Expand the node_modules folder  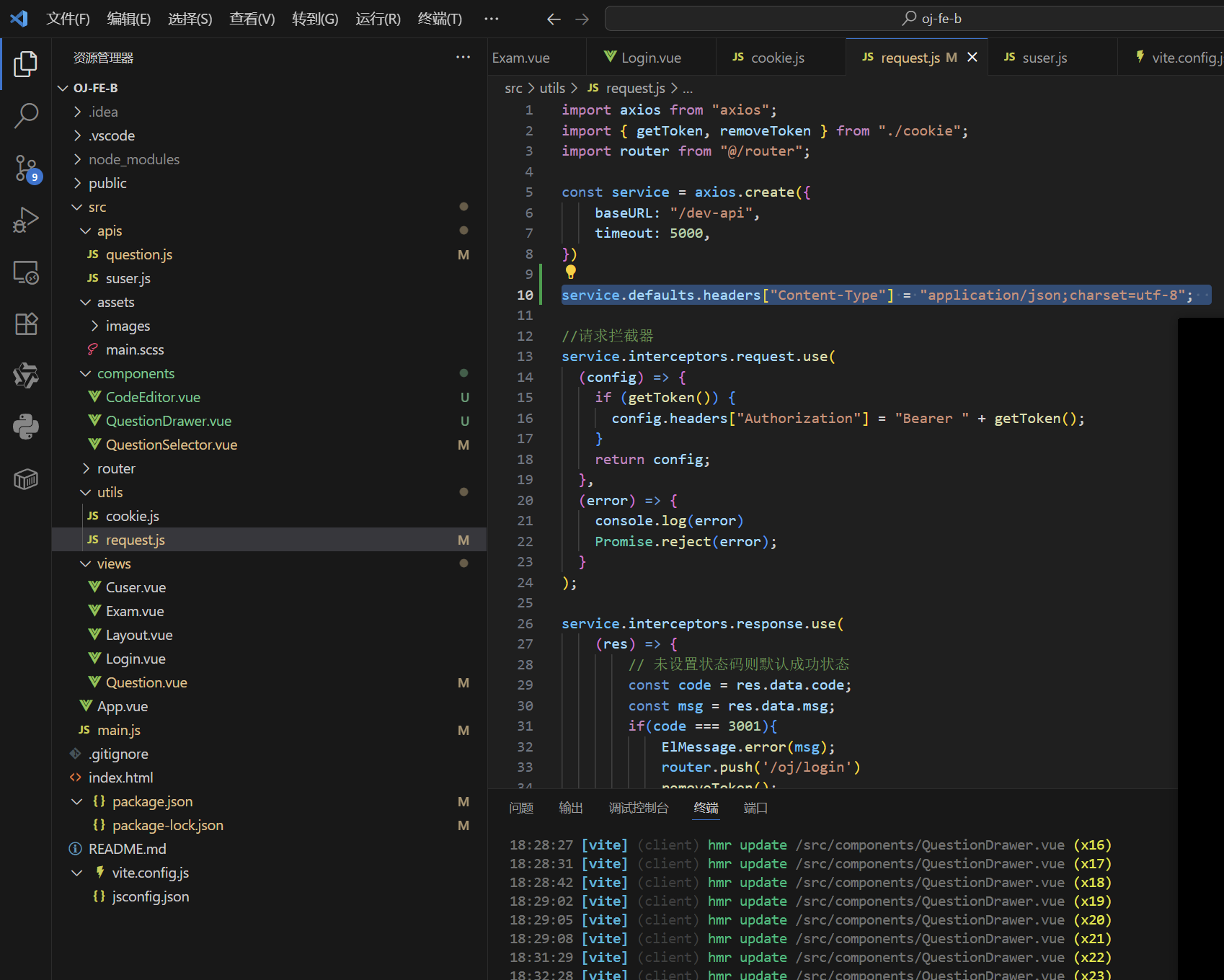coord(270,159)
